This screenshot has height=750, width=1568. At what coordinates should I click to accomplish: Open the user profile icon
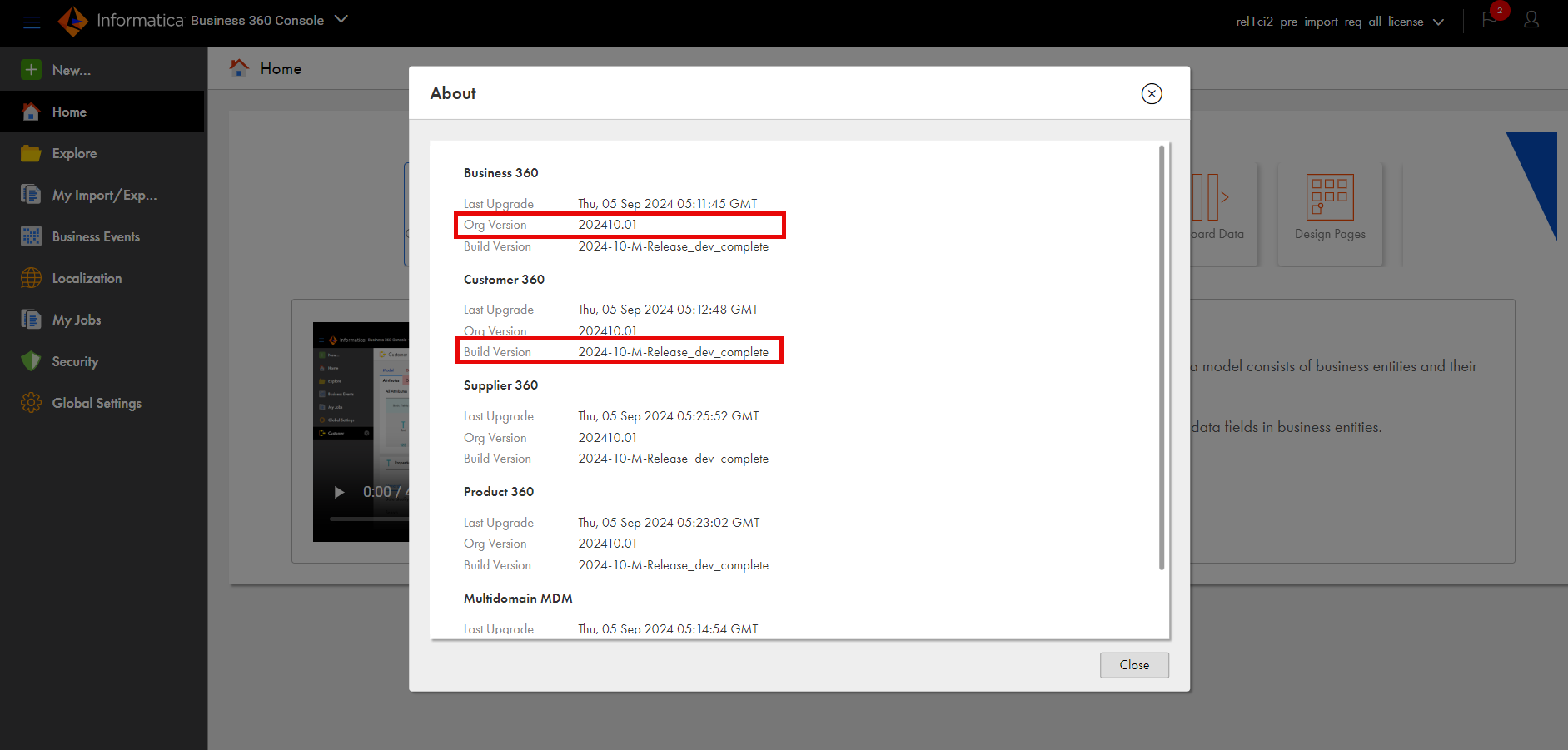tap(1531, 20)
